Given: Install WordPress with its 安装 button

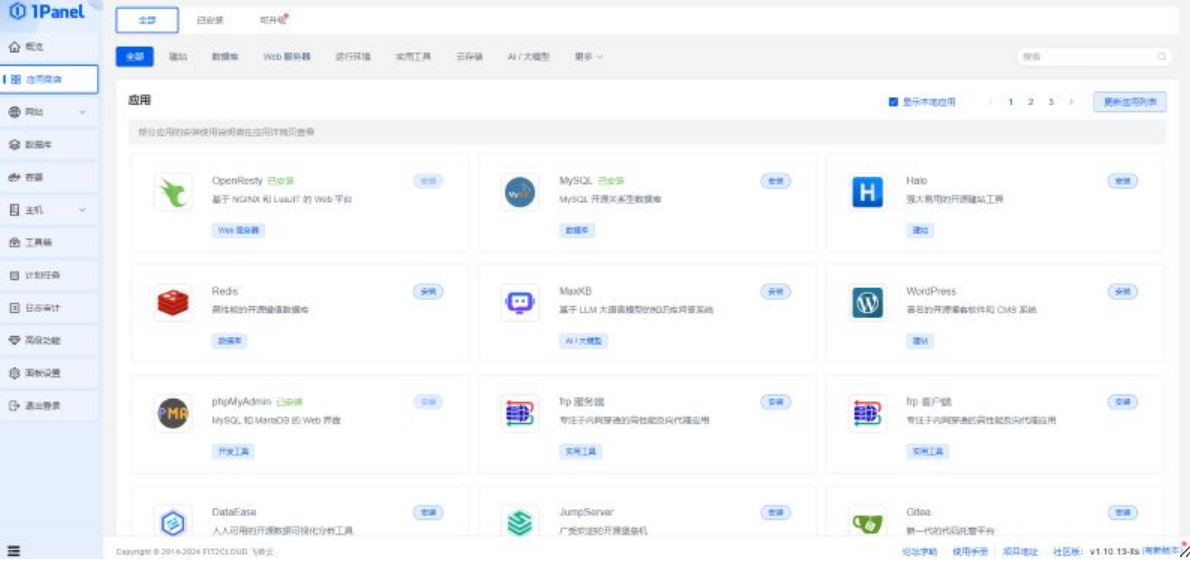Looking at the screenshot, I should pos(1122,291).
